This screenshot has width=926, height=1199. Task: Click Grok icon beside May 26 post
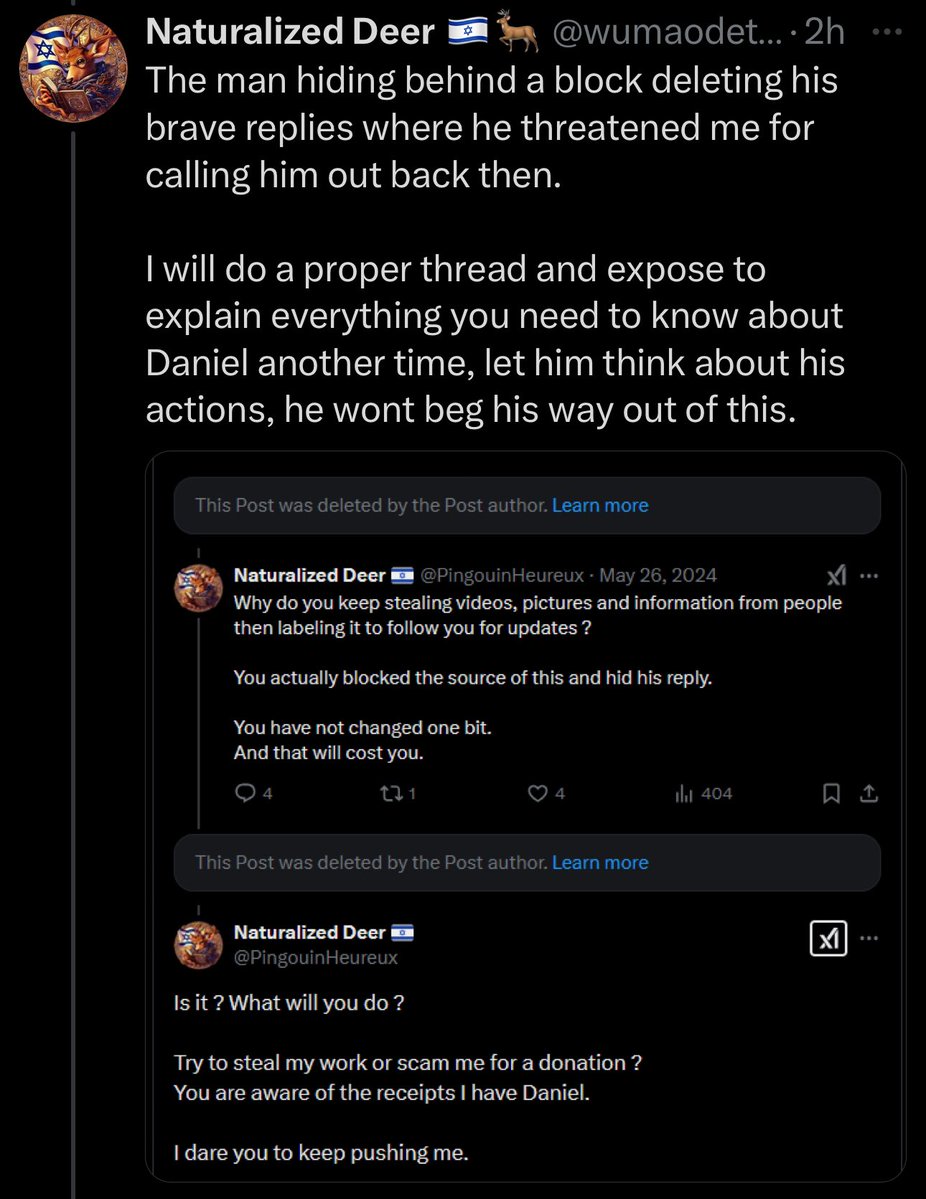coord(836,575)
